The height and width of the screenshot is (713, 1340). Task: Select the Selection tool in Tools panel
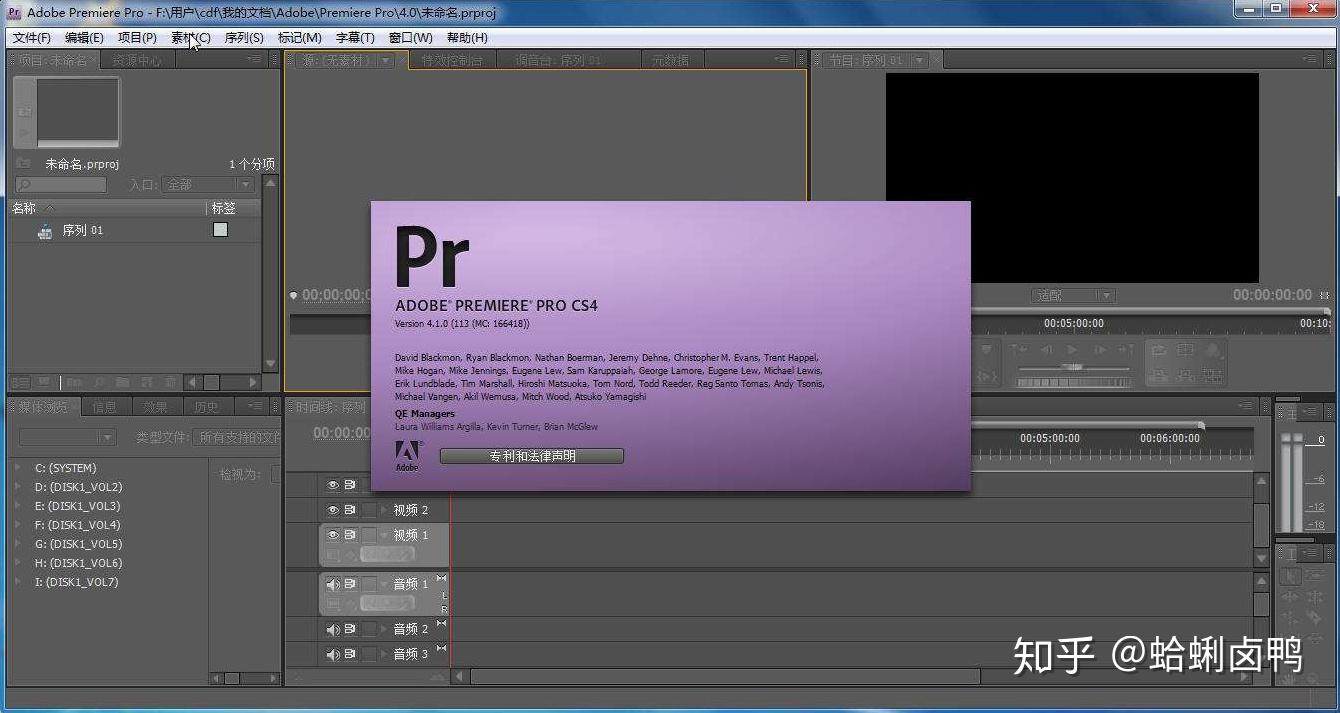tap(1291, 576)
